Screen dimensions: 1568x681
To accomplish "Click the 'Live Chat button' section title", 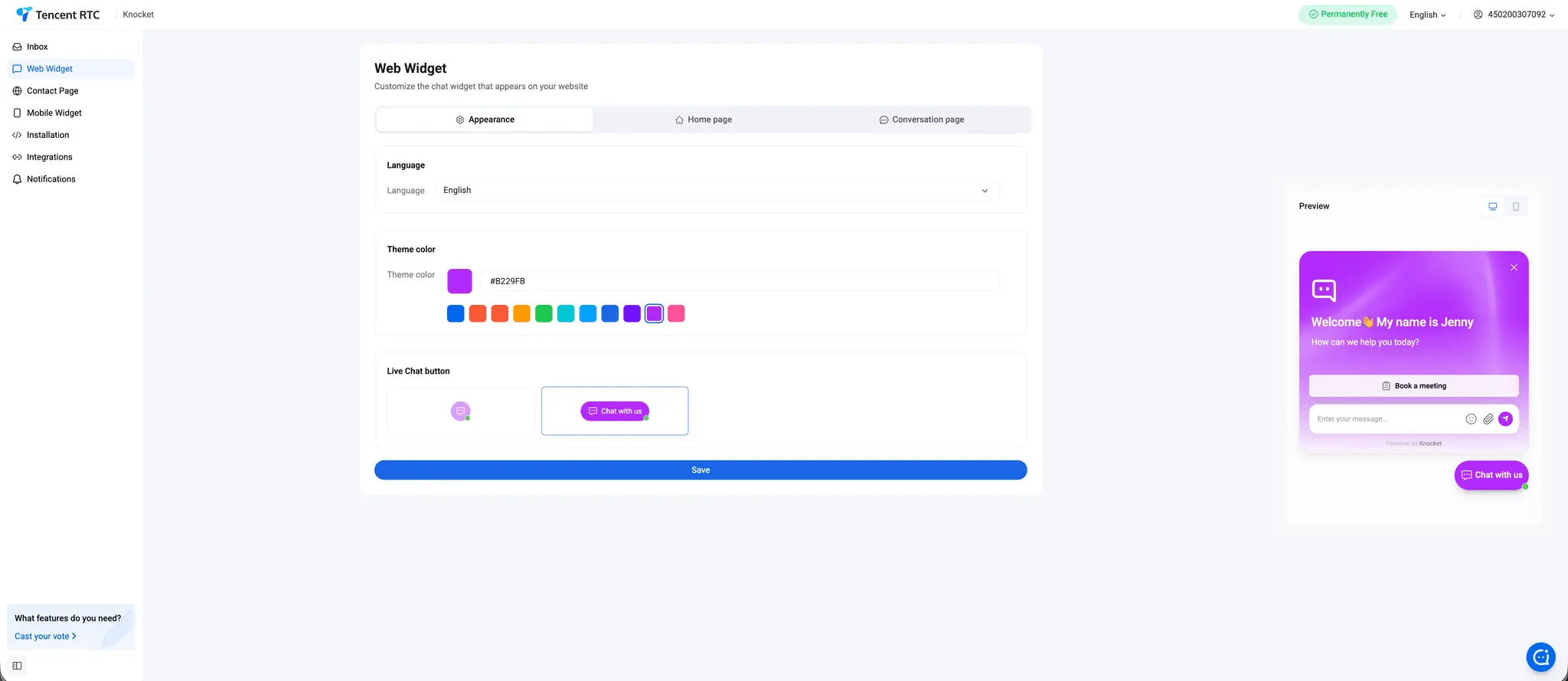I will [x=418, y=372].
